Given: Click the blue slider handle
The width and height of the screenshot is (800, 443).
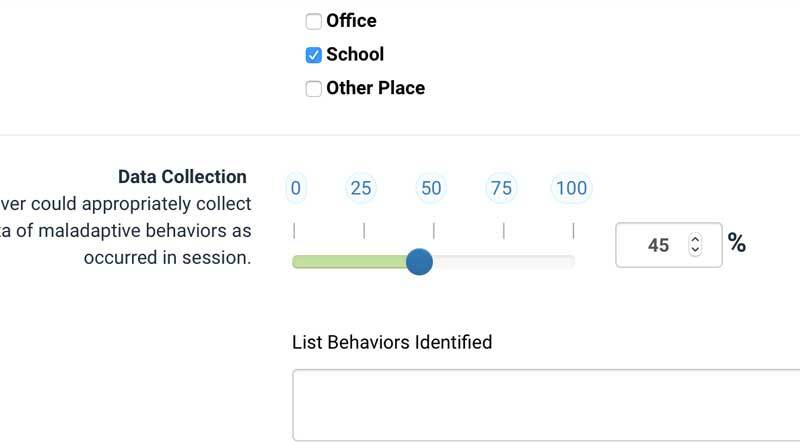Looking at the screenshot, I should point(419,262).
